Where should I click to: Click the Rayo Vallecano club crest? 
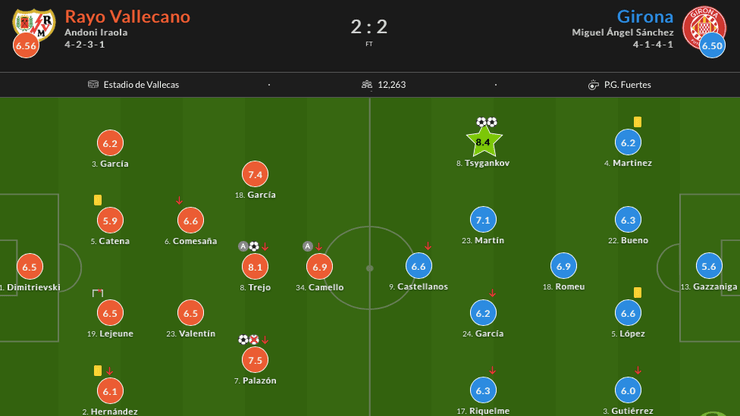[32, 23]
